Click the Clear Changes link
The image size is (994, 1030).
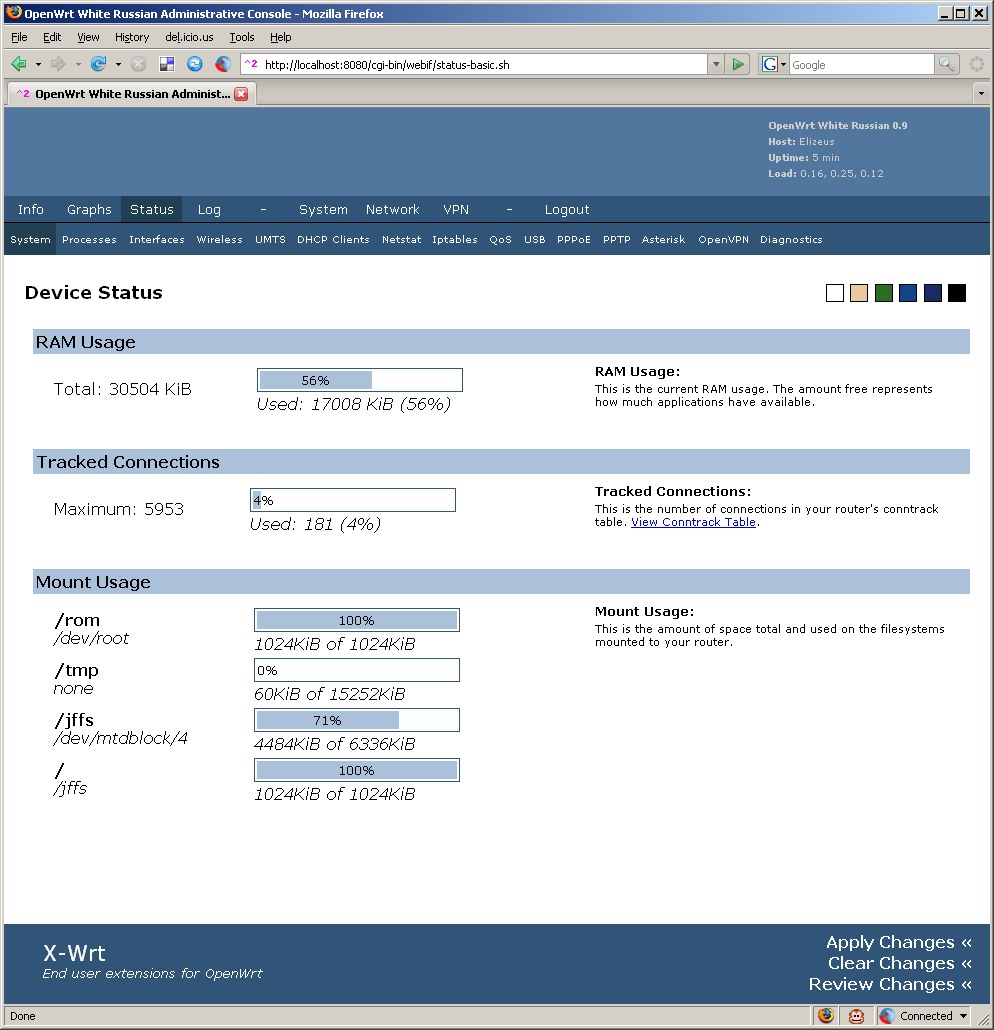point(899,963)
